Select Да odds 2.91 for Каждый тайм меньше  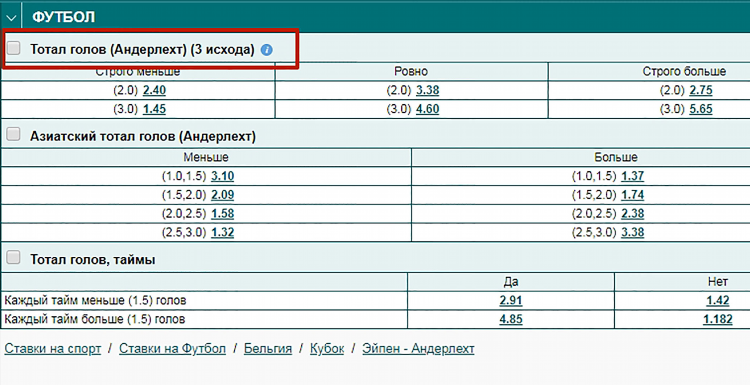510,300
